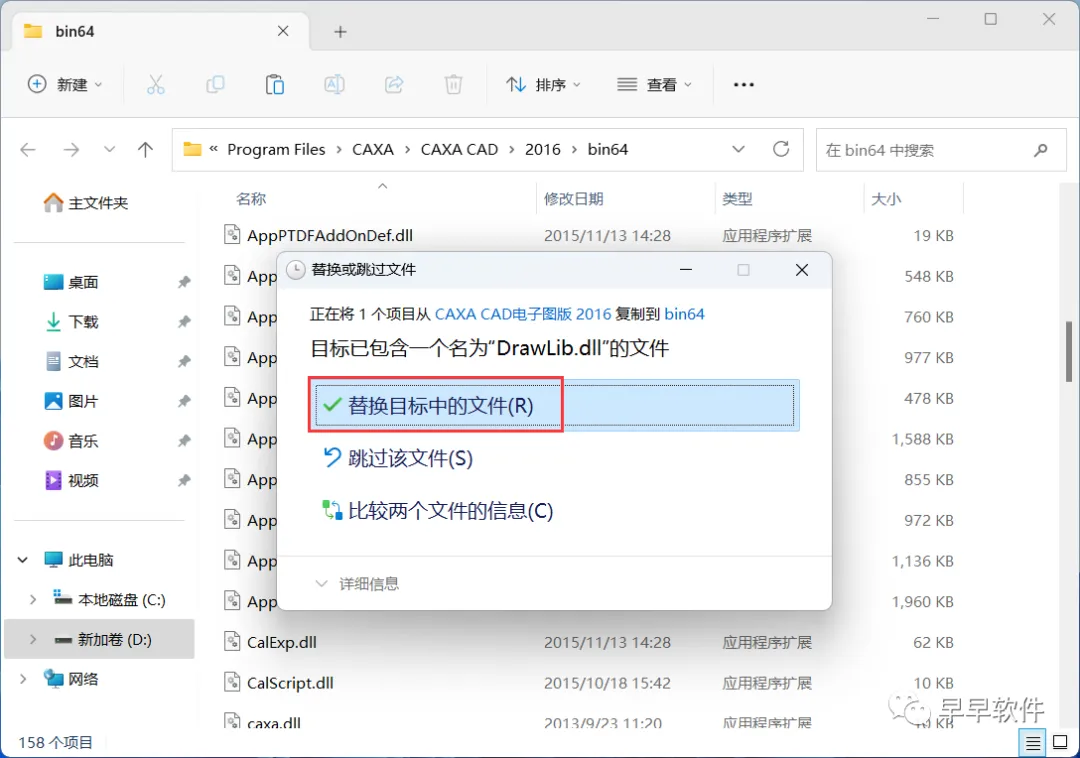Choose 比较两个文件的信息(C)
1080x758 pixels.
coord(438,511)
